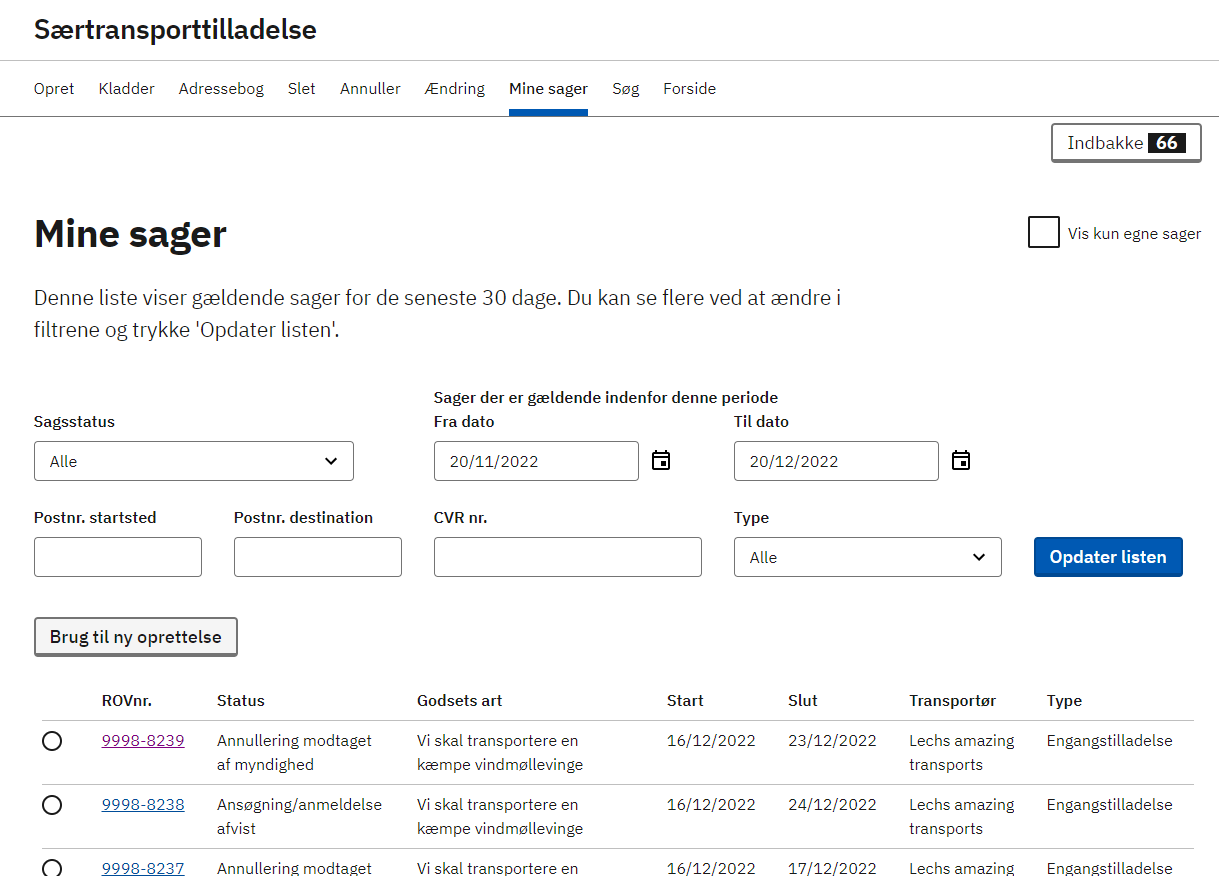The height and width of the screenshot is (876, 1219).
Task: Expand the Sagsstatus dropdown
Action: (x=194, y=461)
